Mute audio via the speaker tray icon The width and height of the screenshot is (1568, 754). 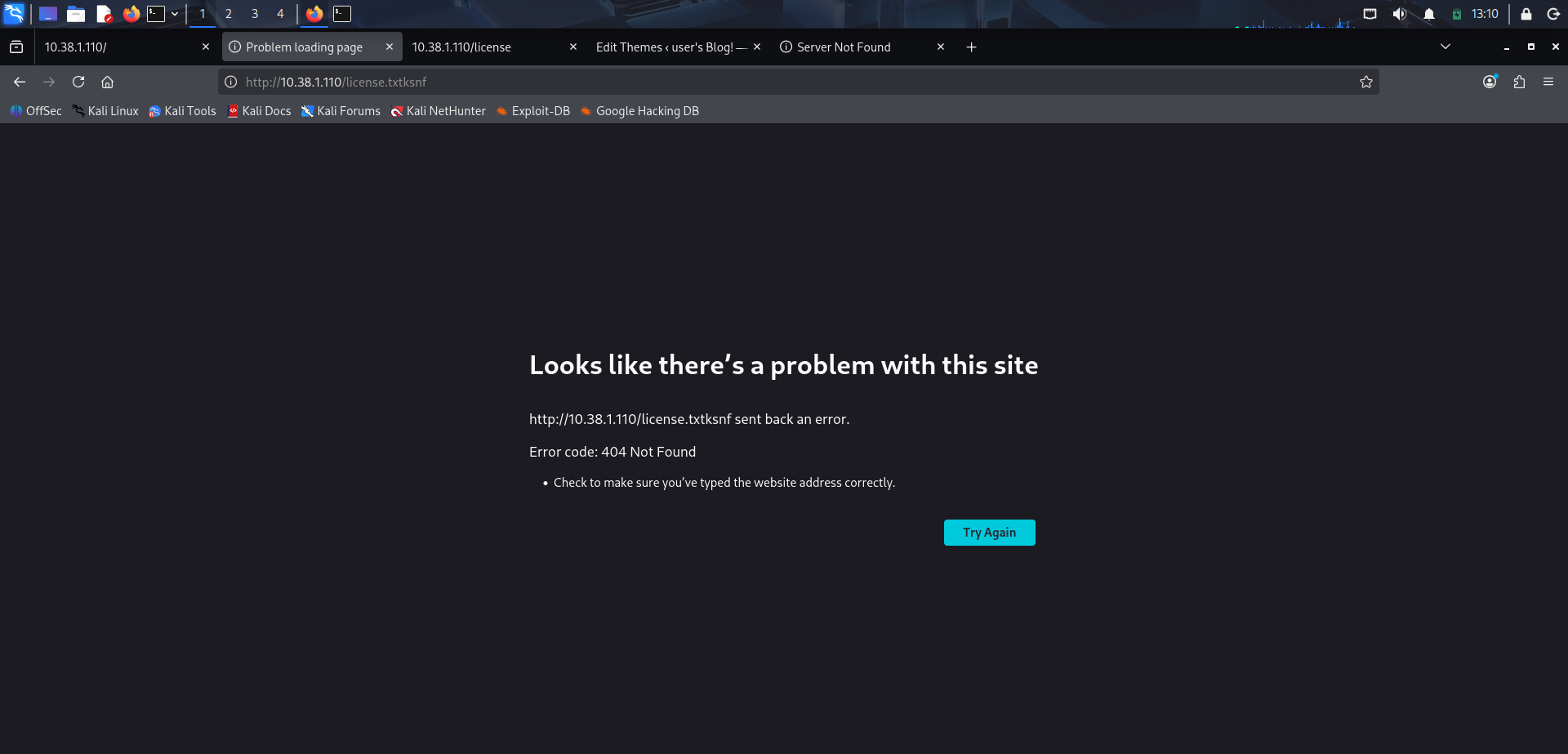tap(1399, 14)
